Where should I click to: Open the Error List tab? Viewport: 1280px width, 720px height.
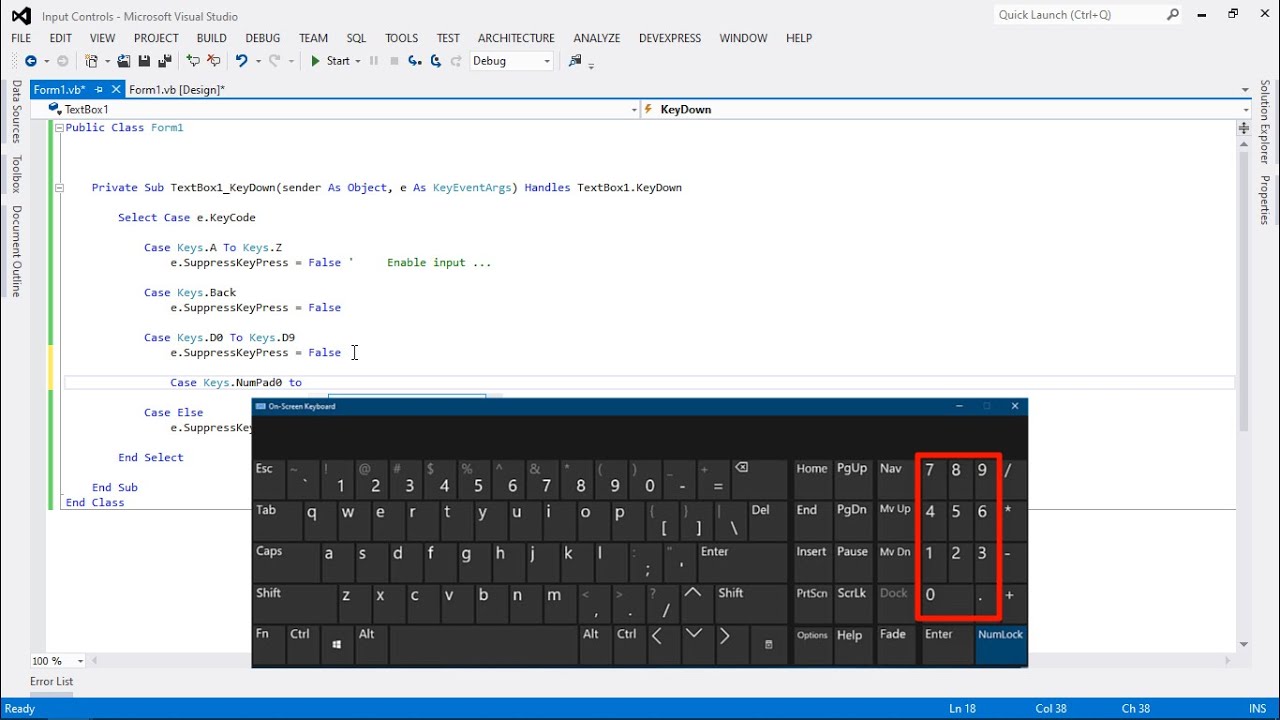click(51, 681)
